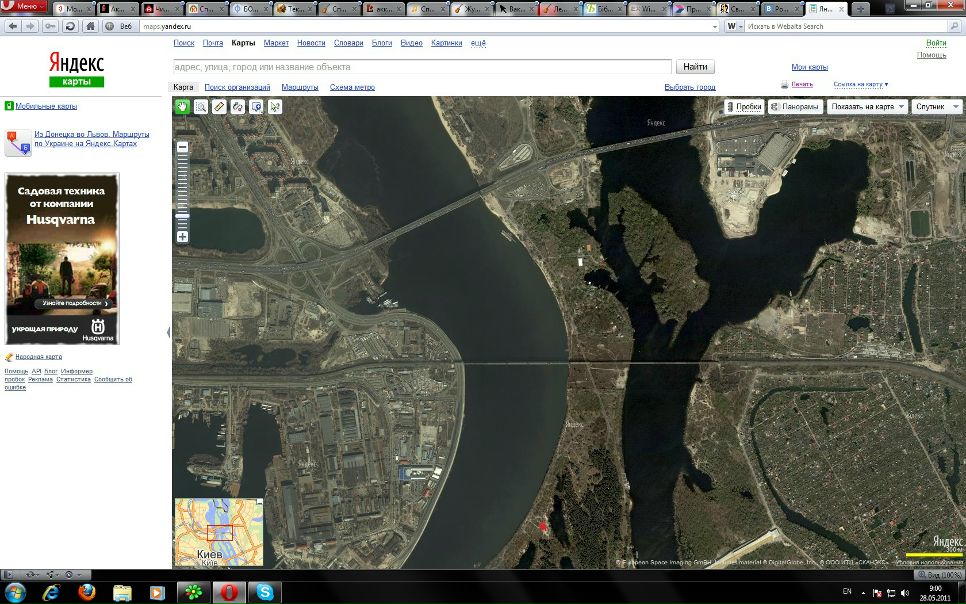Open the Выбрать город link

pos(690,88)
